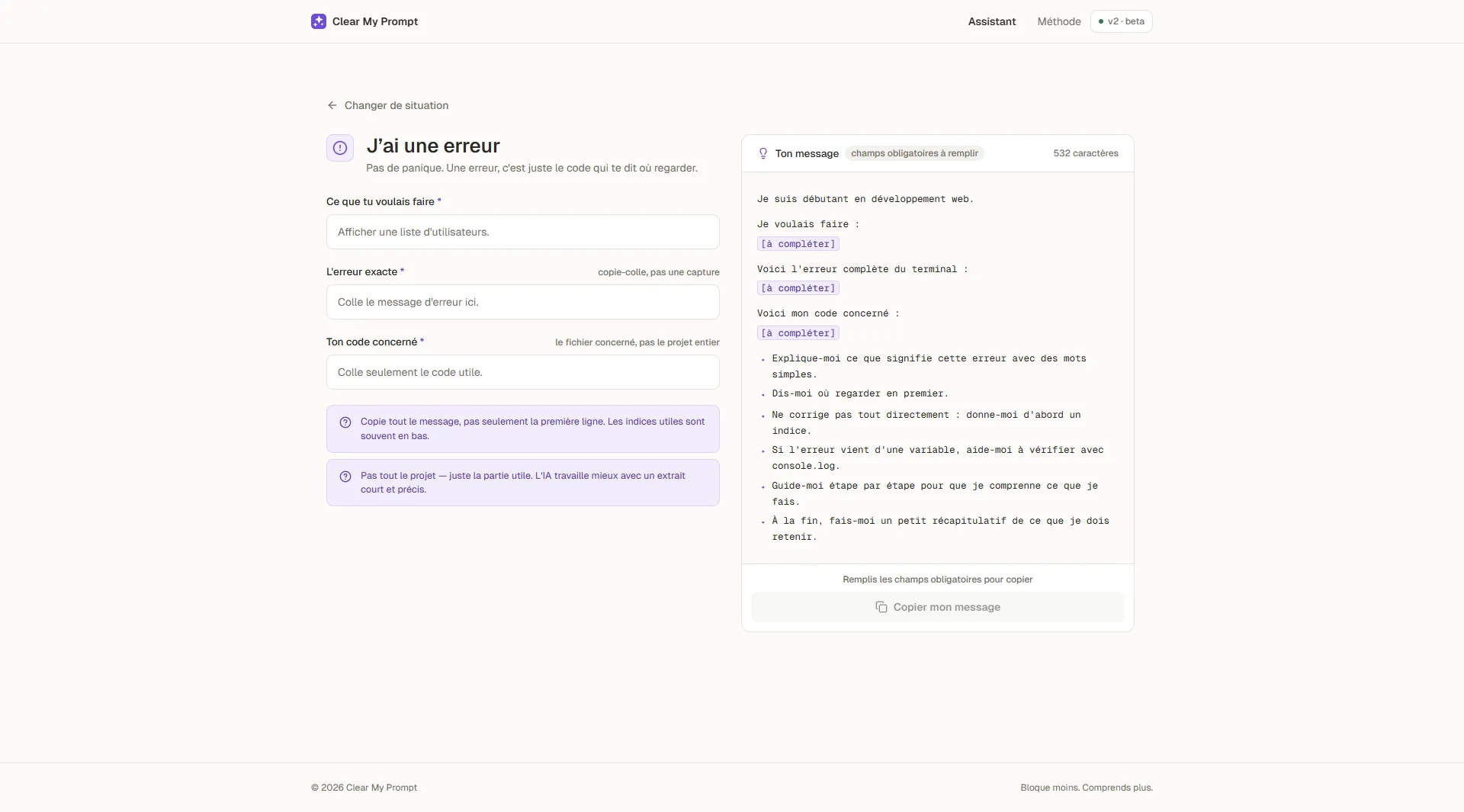The height and width of the screenshot is (812, 1464).
Task: Open the Assistant nav item
Action: (992, 21)
